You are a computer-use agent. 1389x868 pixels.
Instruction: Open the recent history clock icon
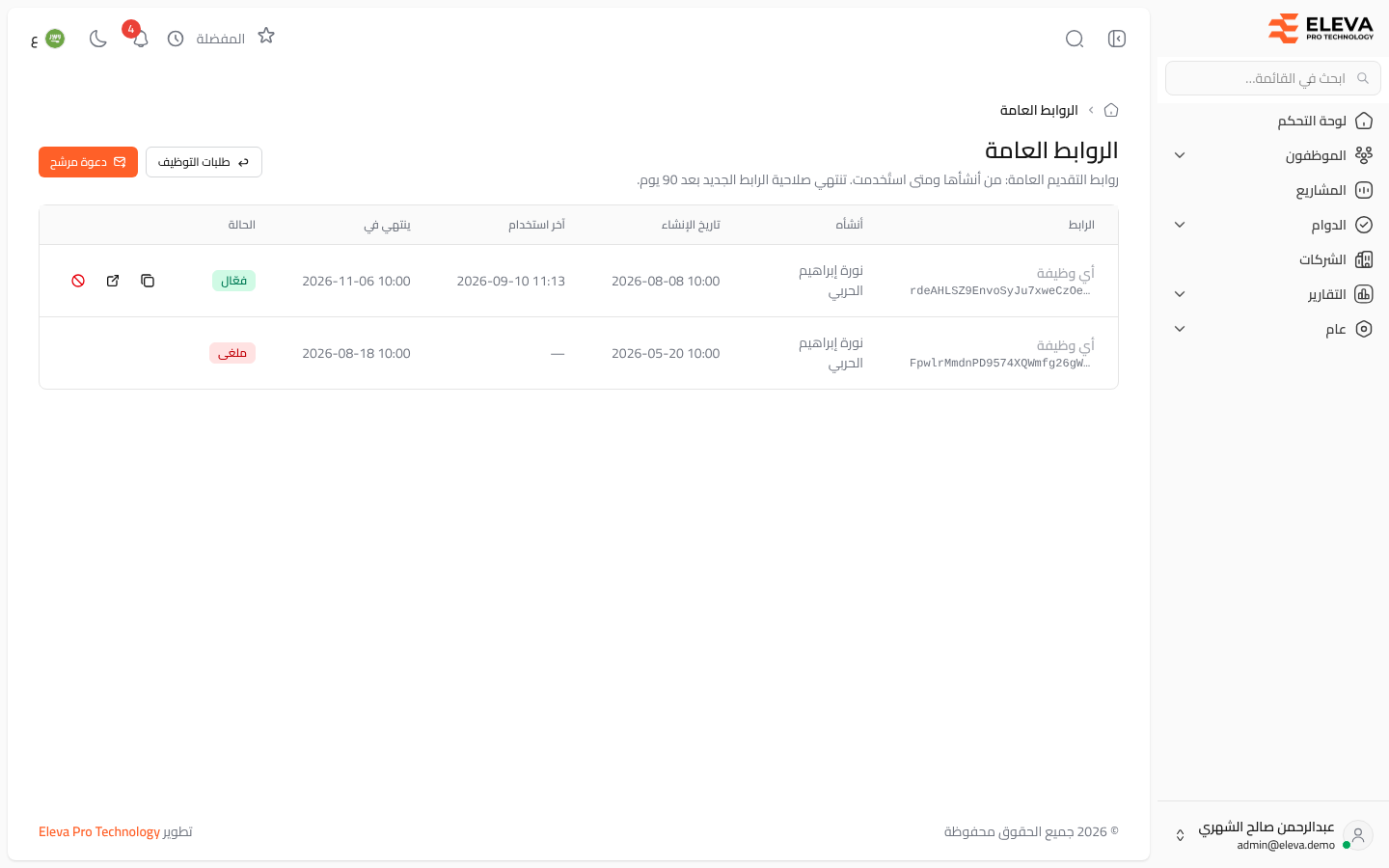(176, 39)
